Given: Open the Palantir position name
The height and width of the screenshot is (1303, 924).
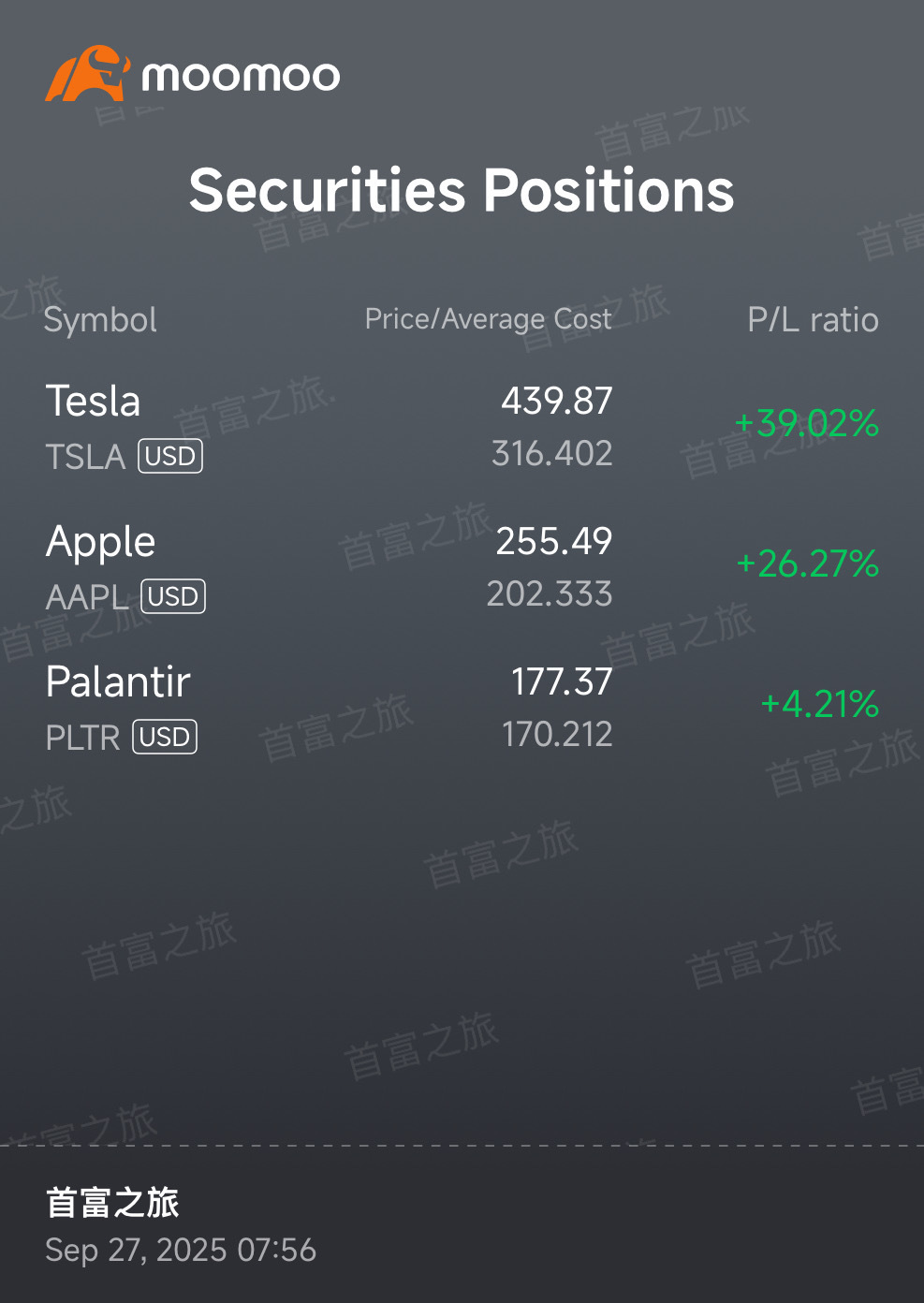Looking at the screenshot, I should coord(118,682).
